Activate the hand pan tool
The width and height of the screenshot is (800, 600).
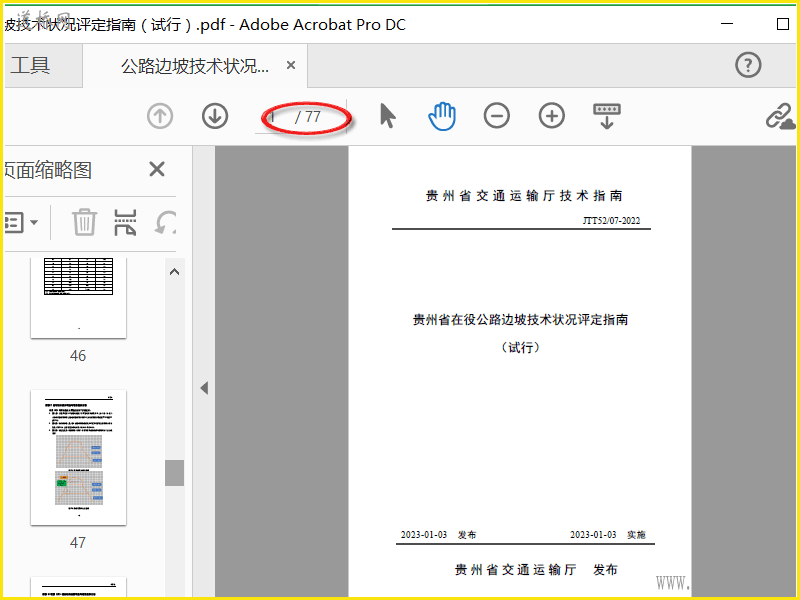tap(442, 116)
